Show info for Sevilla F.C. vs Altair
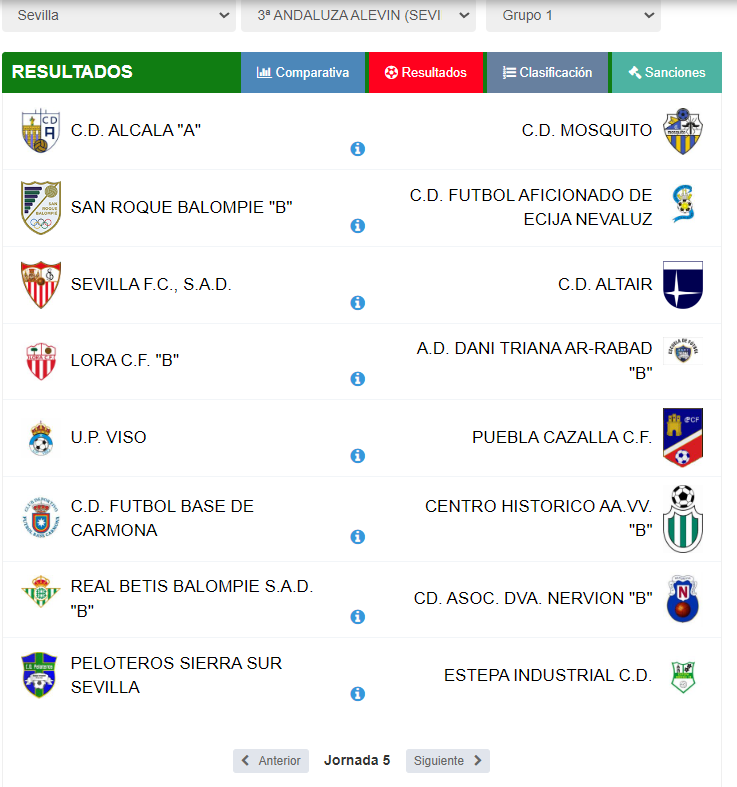Viewport: 737px width, 787px height. [357, 303]
